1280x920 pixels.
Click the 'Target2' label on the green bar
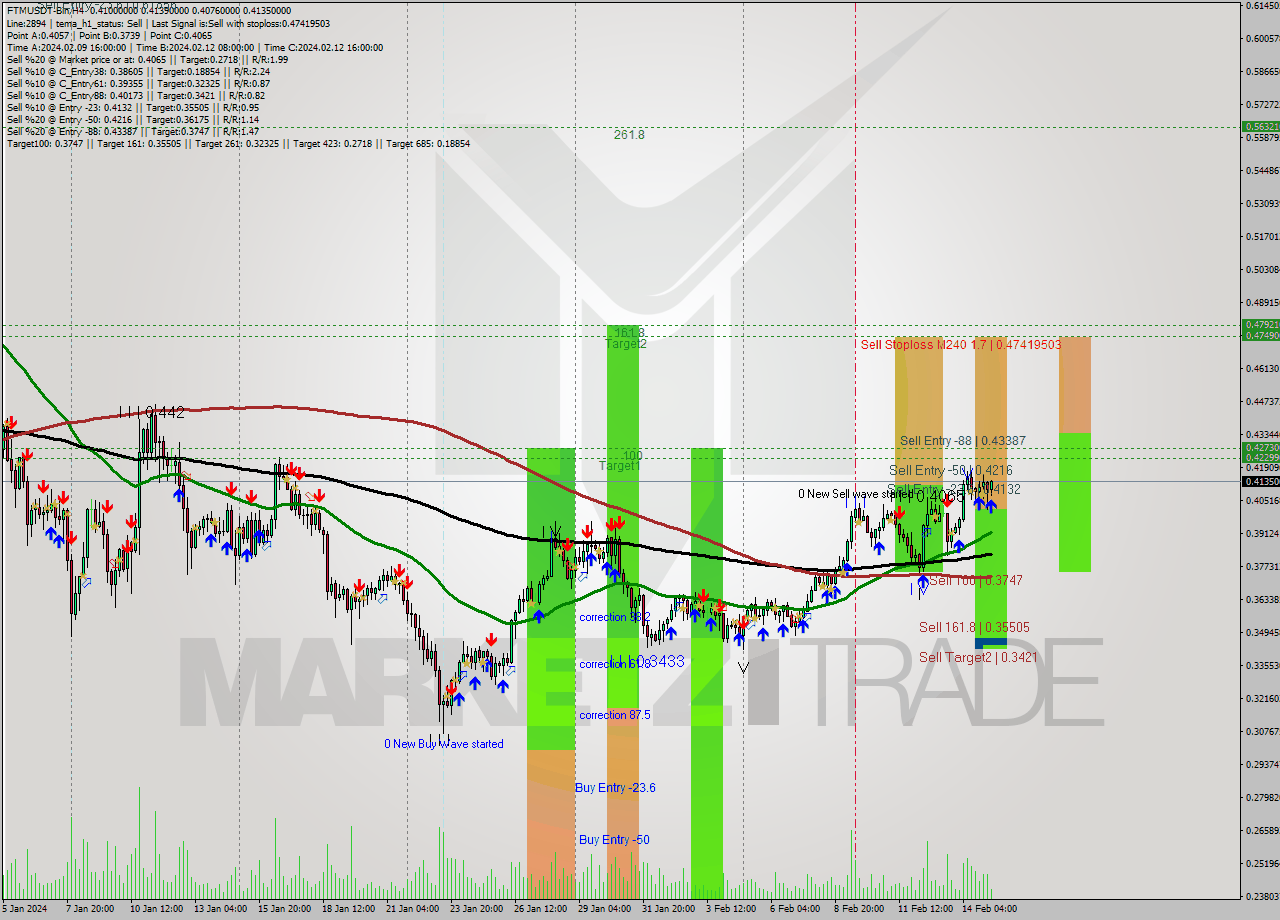click(626, 344)
